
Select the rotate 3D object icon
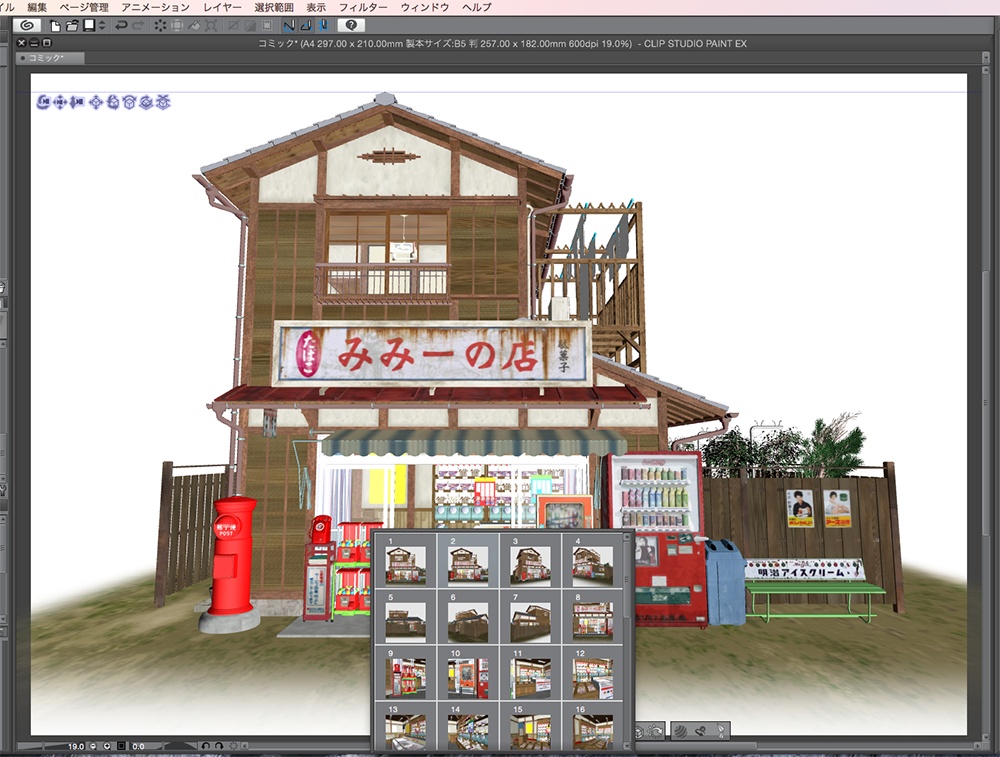(x=113, y=101)
